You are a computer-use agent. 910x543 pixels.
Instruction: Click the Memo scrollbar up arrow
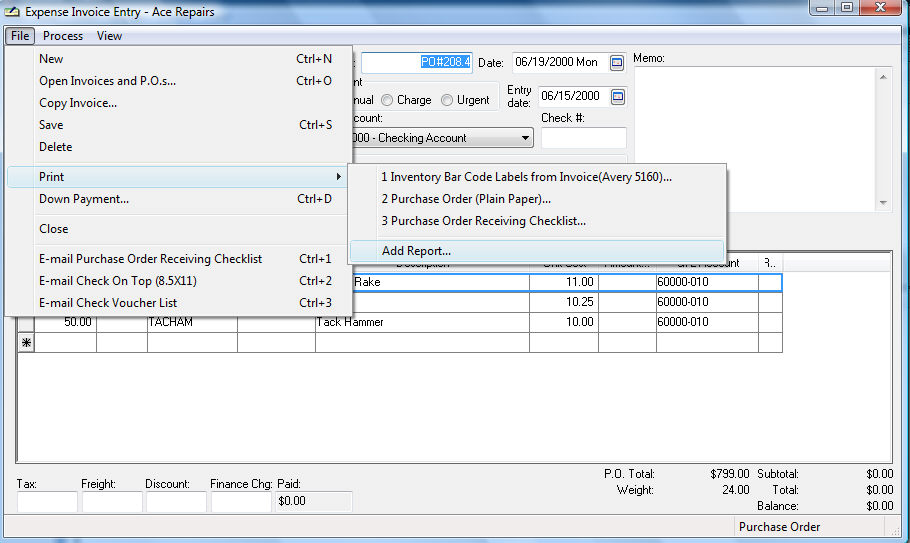[882, 76]
